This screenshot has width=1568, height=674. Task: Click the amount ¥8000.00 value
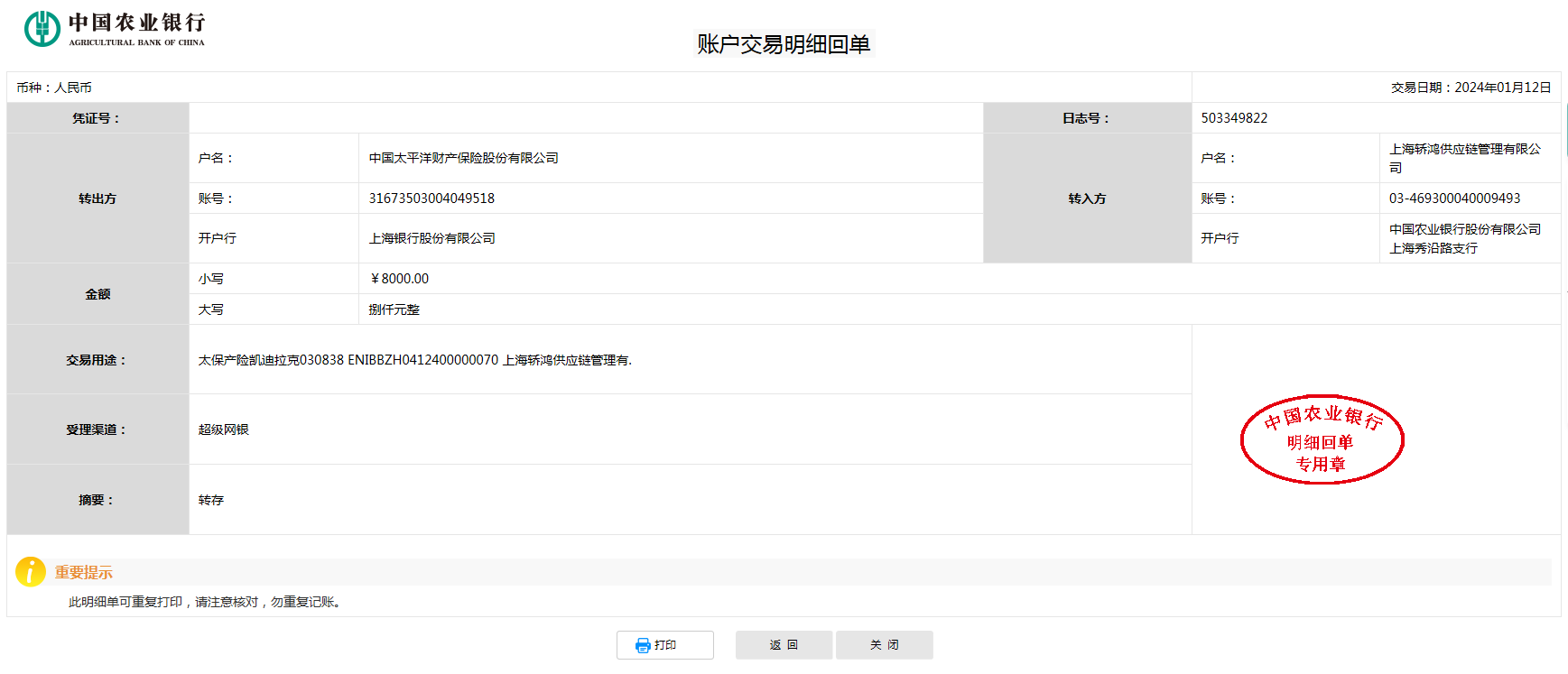click(x=399, y=279)
